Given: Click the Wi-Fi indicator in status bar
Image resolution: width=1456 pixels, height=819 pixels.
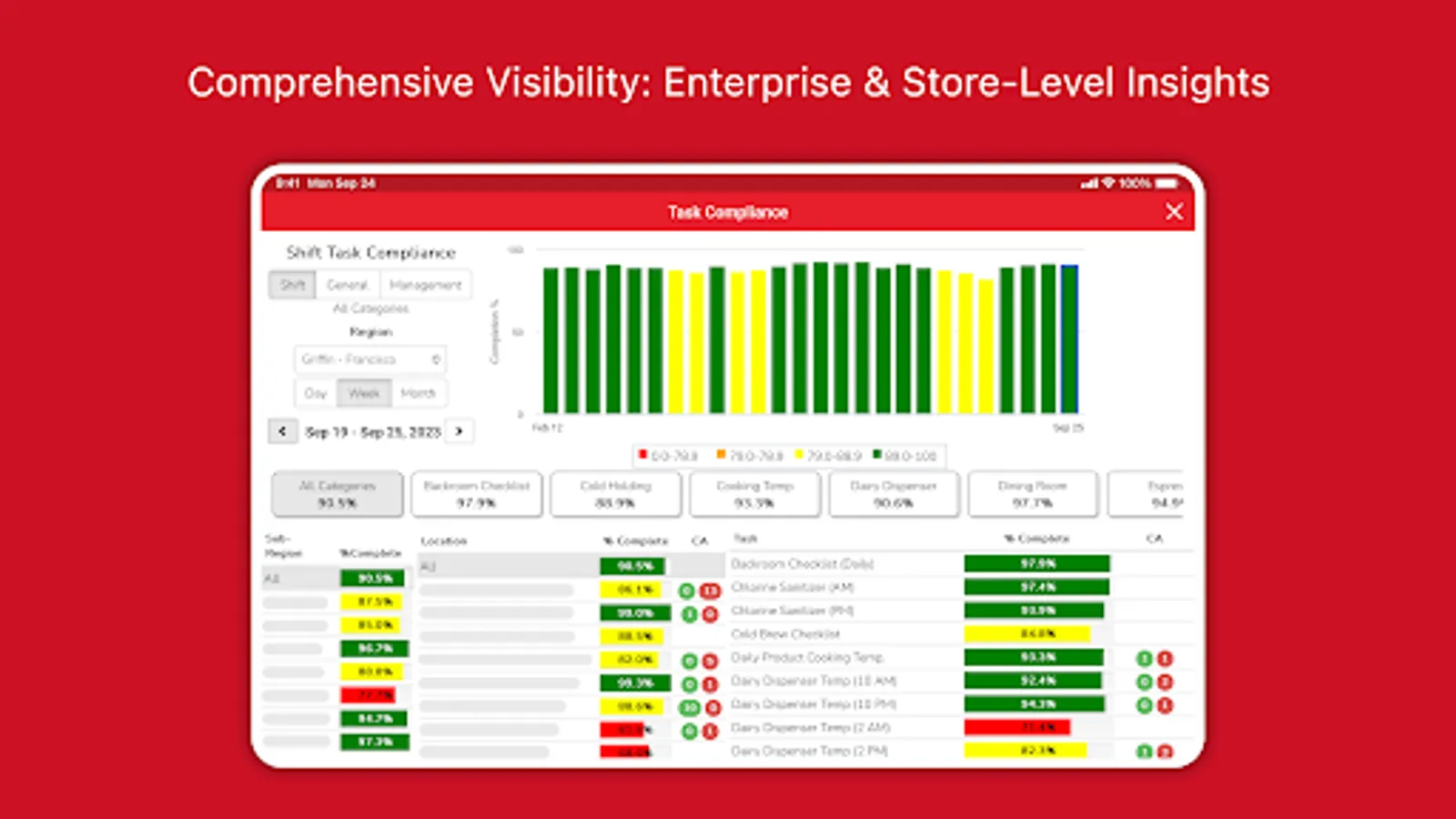Looking at the screenshot, I should point(1108,183).
